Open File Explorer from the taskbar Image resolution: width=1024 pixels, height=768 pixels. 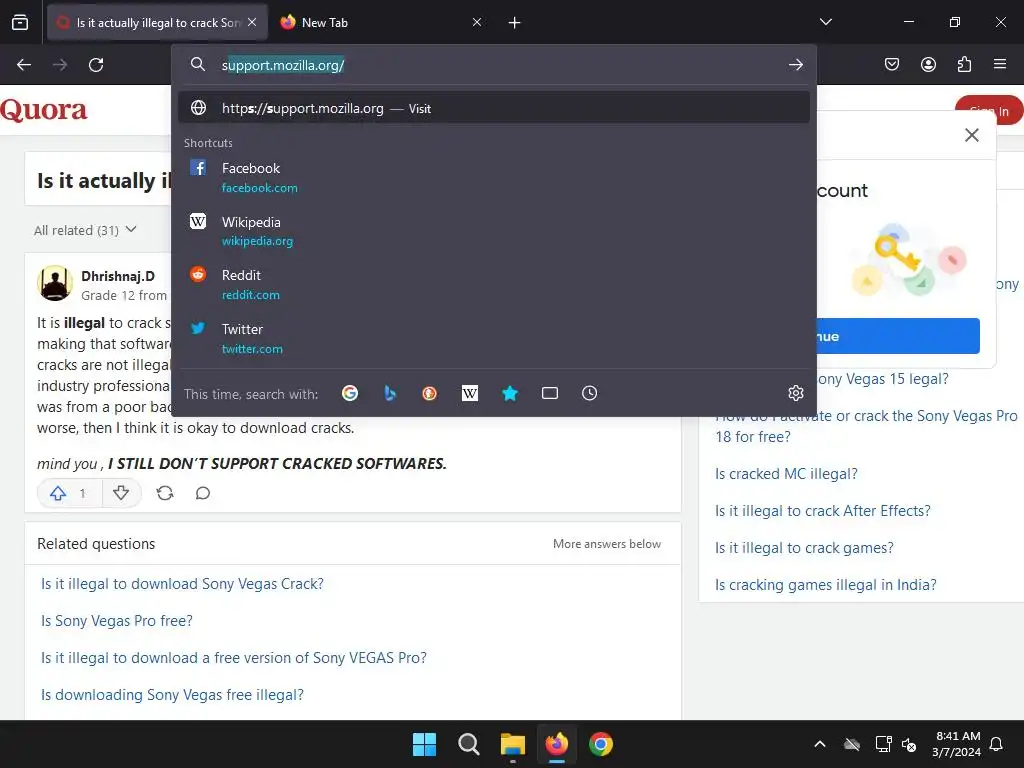point(513,744)
